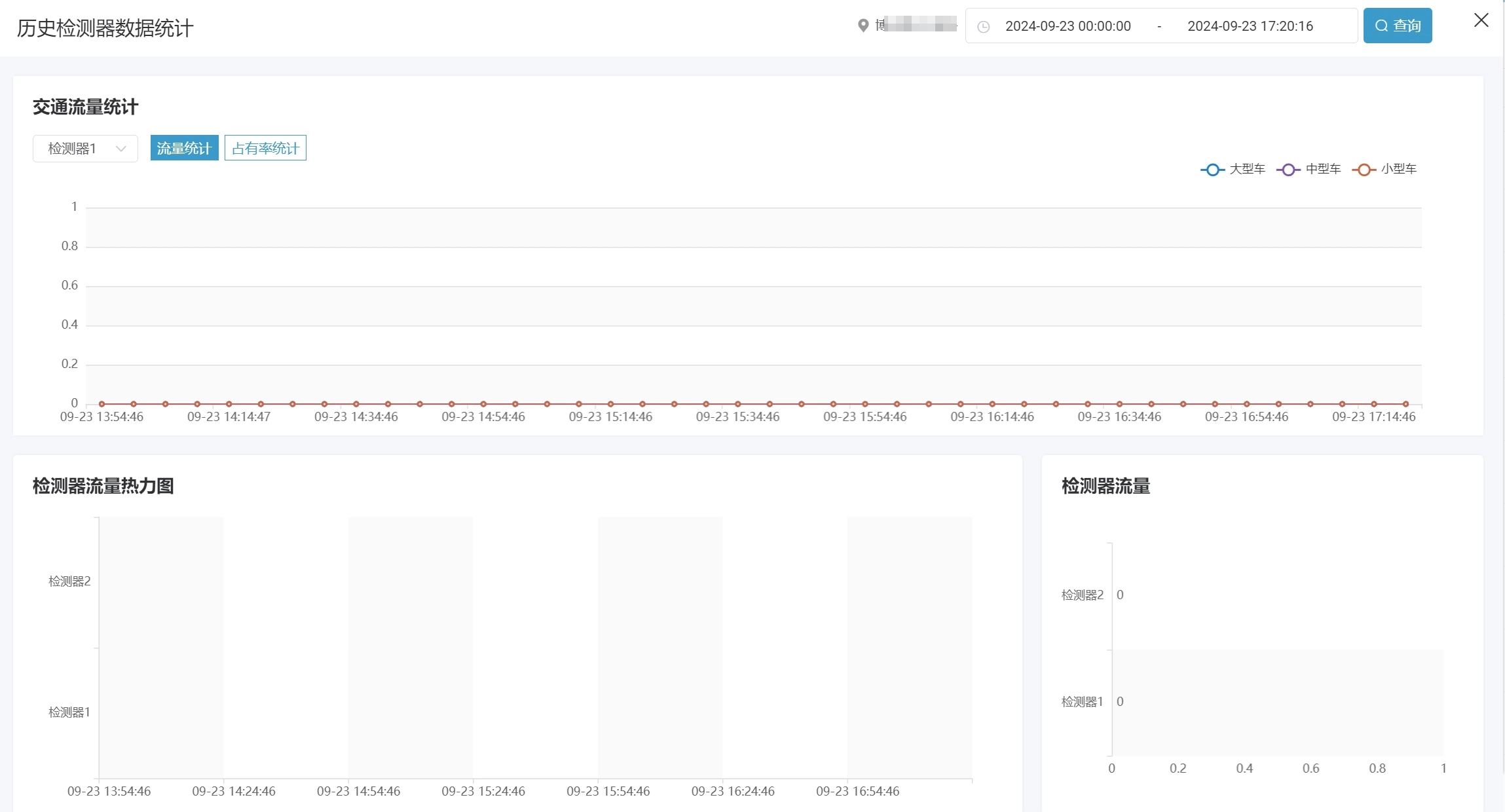Click the magnifier icon on 查询 button

pos(1381,26)
